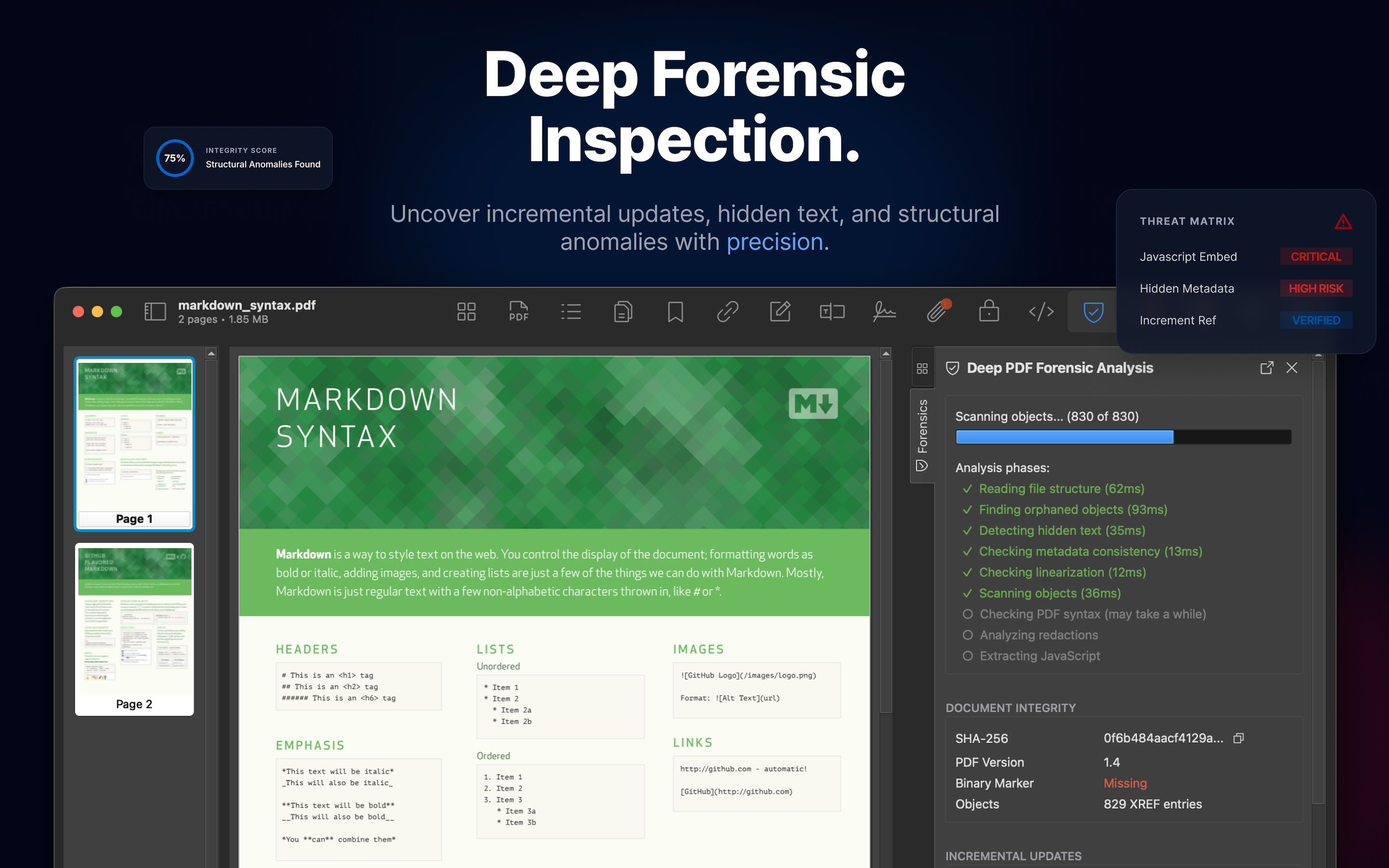Viewport: 1389px width, 868px height.
Task: Click the 75% integrity score ring
Action: (x=175, y=158)
